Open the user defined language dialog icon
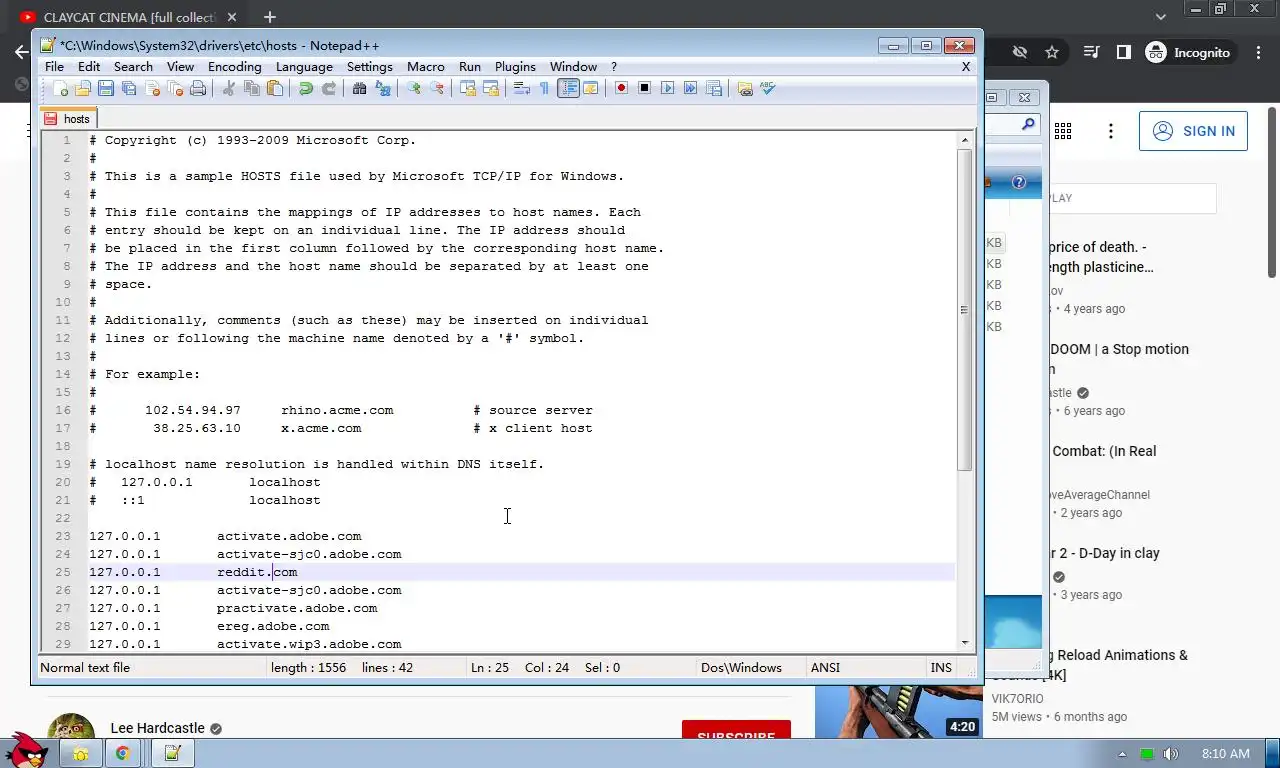 click(x=590, y=88)
